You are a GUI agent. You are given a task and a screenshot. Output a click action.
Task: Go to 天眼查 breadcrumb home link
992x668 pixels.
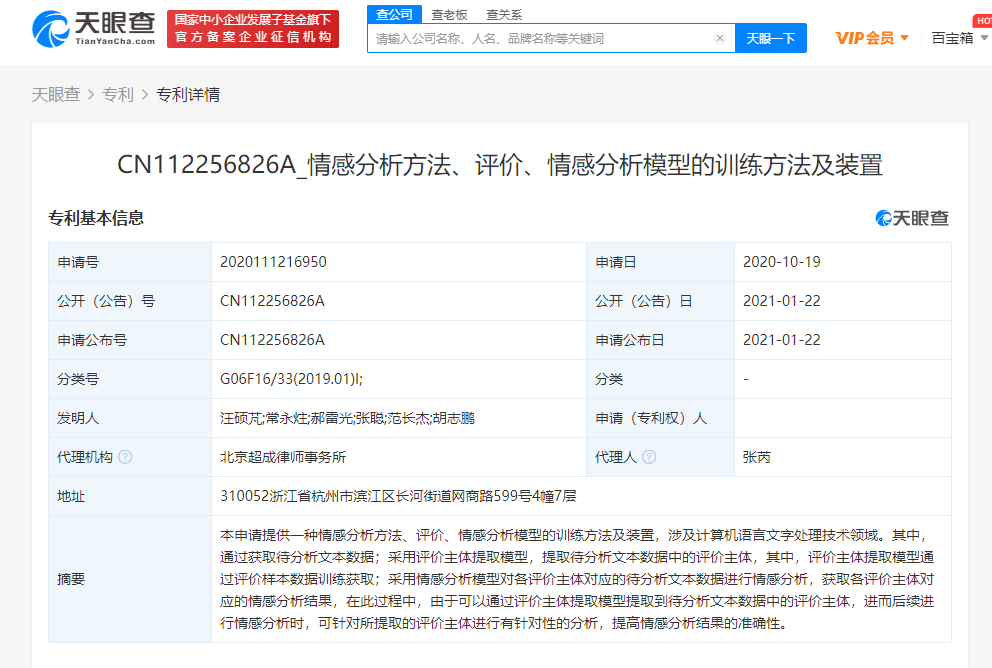click(55, 94)
